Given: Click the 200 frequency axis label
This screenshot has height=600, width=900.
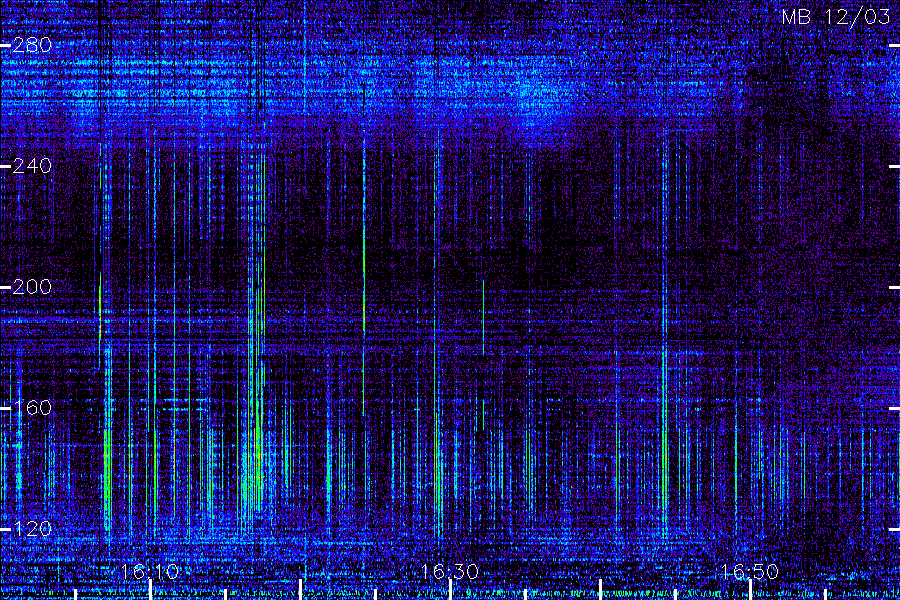Looking at the screenshot, I should (x=32, y=287).
